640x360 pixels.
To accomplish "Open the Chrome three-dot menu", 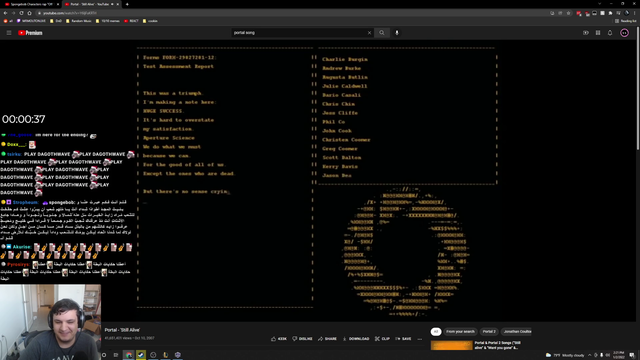I will (x=635, y=13).
